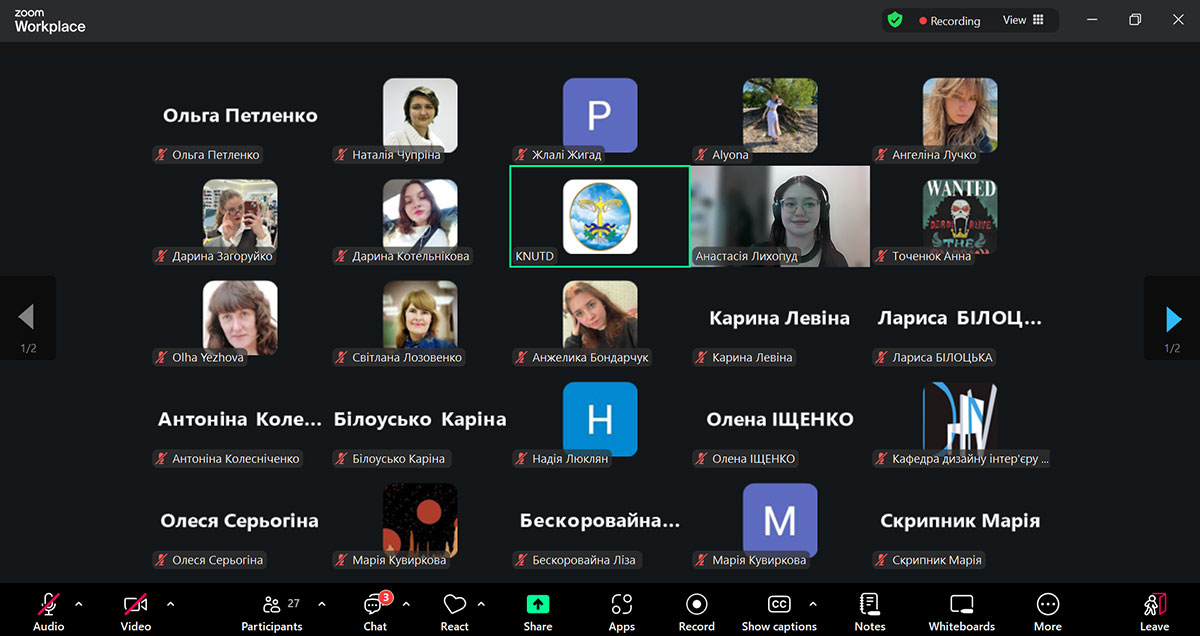
Task: Click the Record button
Action: pos(696,605)
